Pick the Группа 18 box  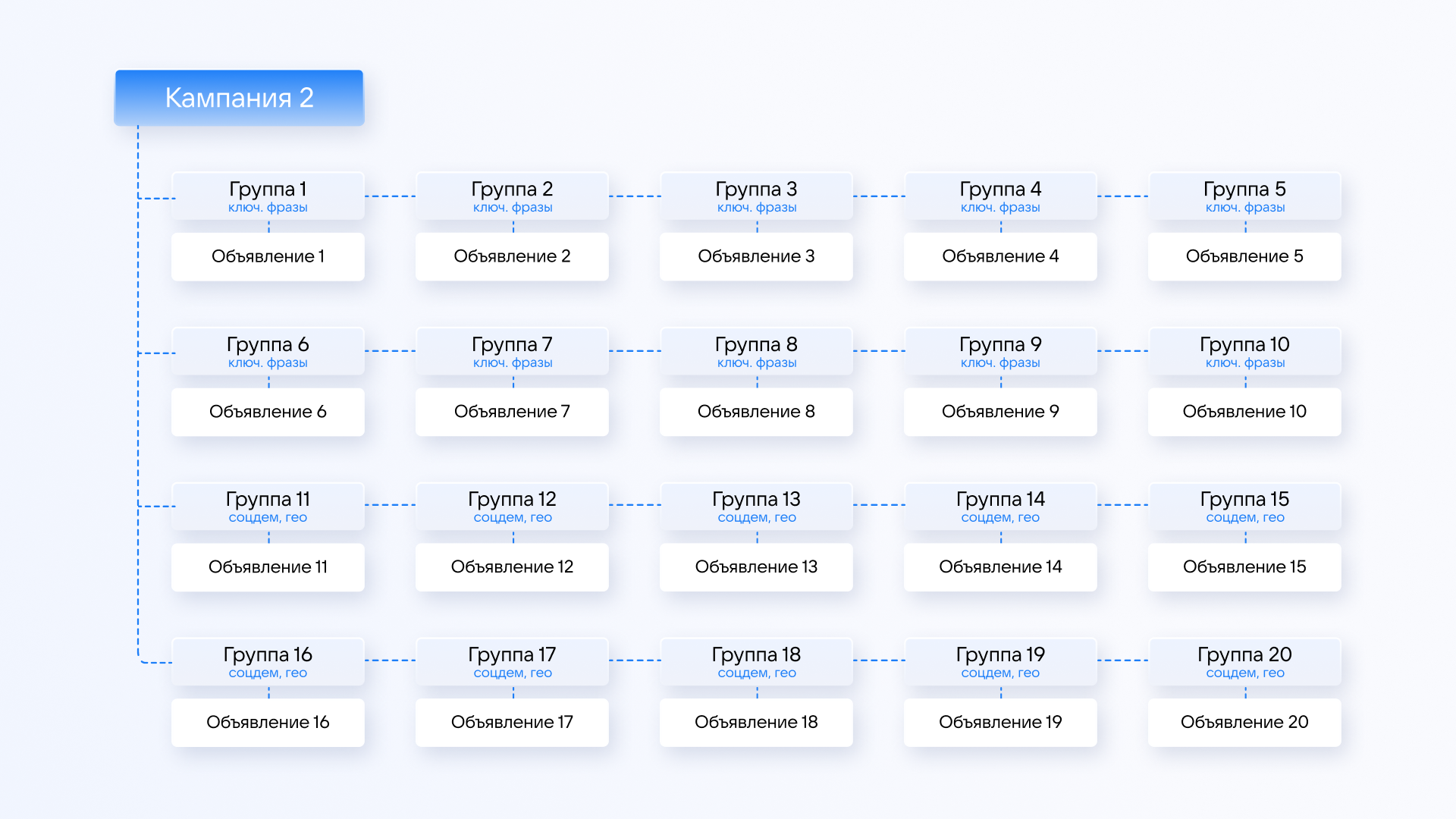(x=756, y=662)
